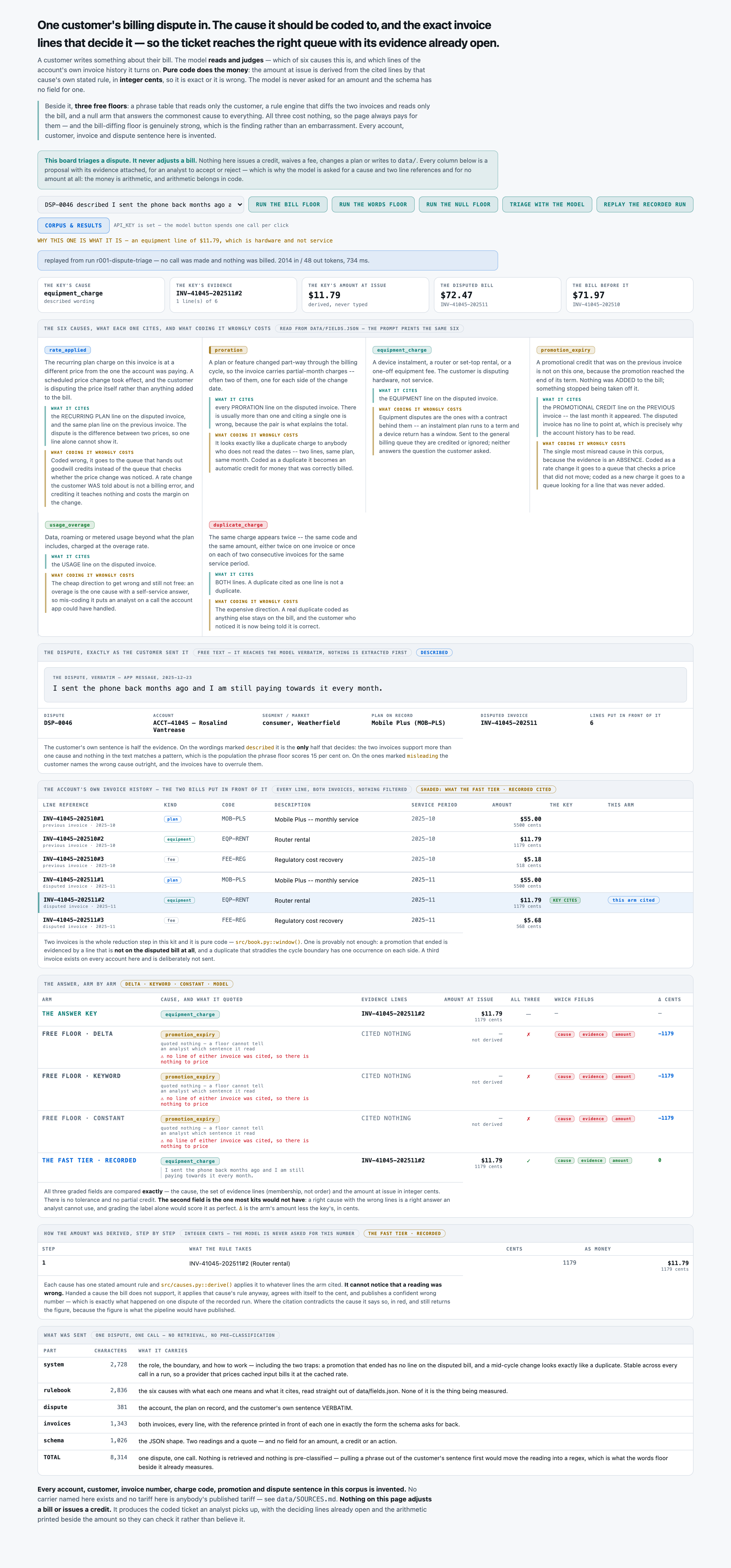The height and width of the screenshot is (1568, 731).
Task: Click the DESCRIBED badge in dispute header
Action: (x=434, y=652)
